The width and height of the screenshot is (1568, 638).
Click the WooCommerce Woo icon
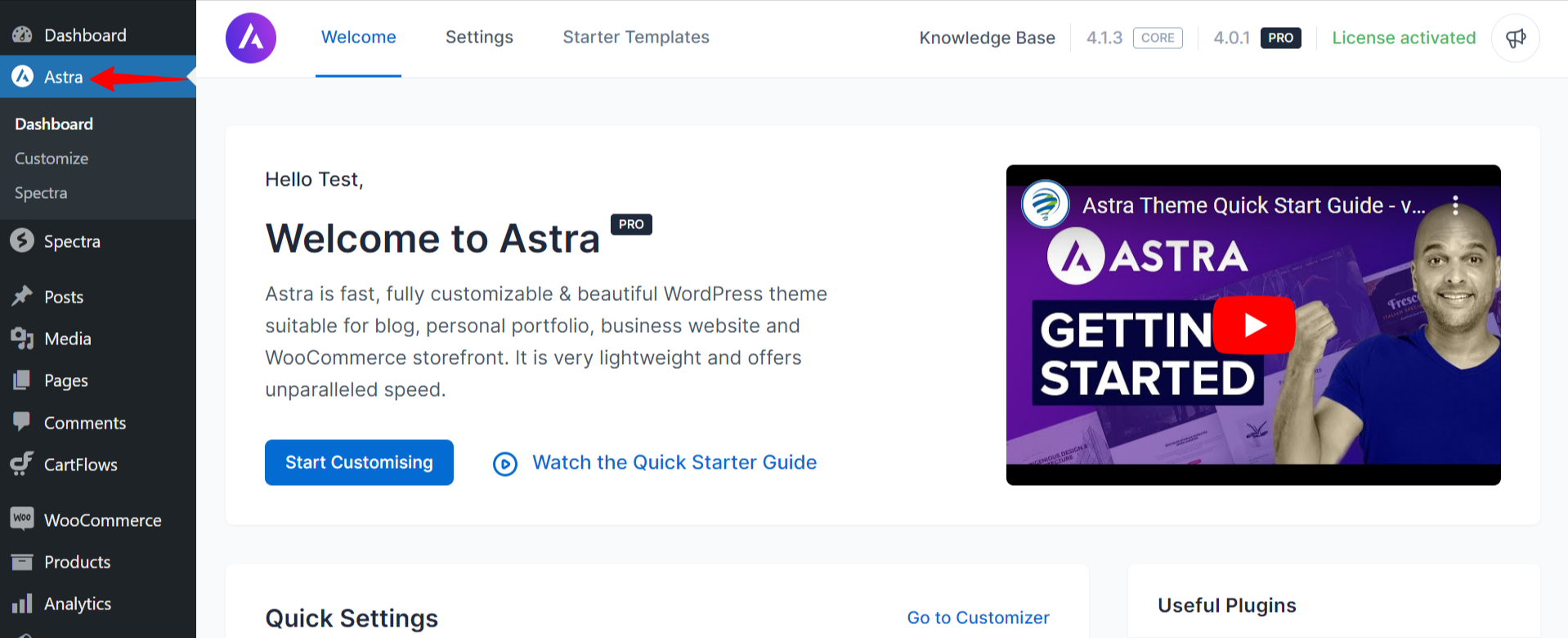[x=22, y=519]
